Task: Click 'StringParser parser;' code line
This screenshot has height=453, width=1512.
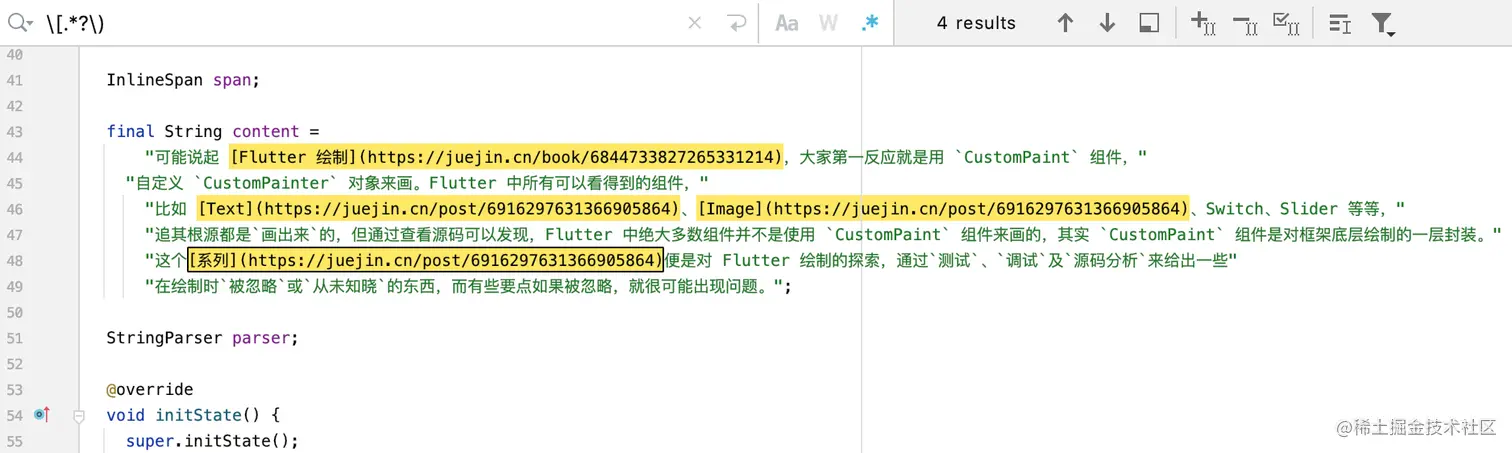Action: pyautogui.click(x=203, y=337)
